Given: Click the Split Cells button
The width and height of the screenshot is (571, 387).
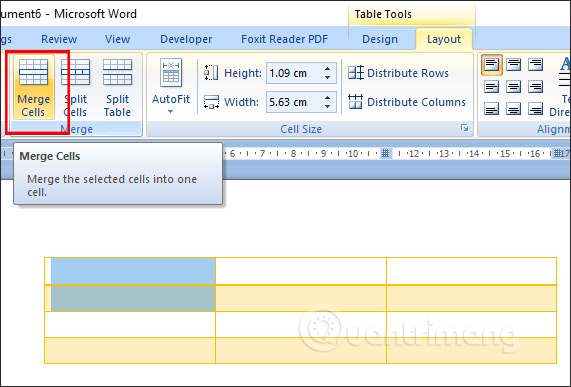Looking at the screenshot, I should click(x=75, y=87).
